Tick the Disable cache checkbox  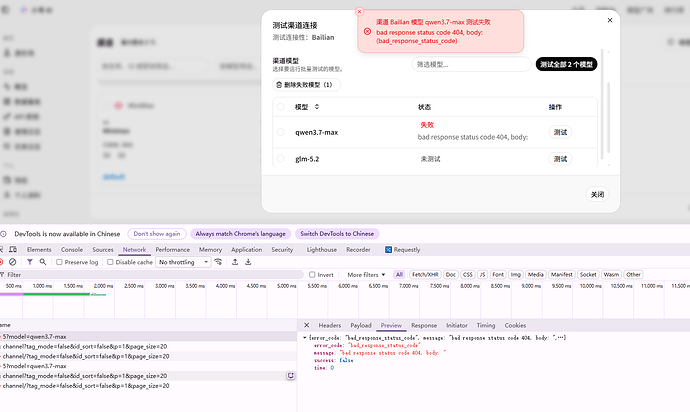pyautogui.click(x=110, y=262)
